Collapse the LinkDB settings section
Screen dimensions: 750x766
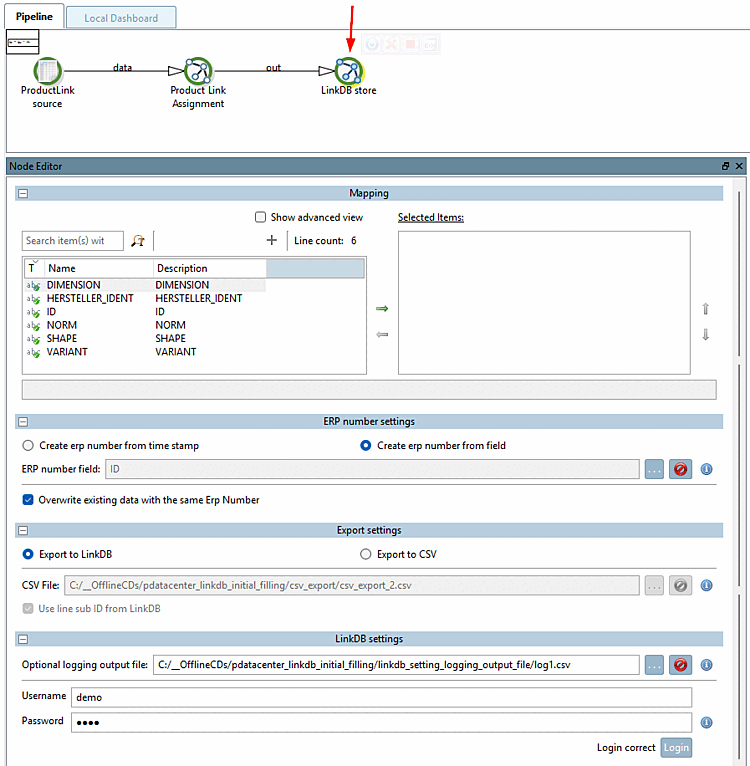(23, 639)
